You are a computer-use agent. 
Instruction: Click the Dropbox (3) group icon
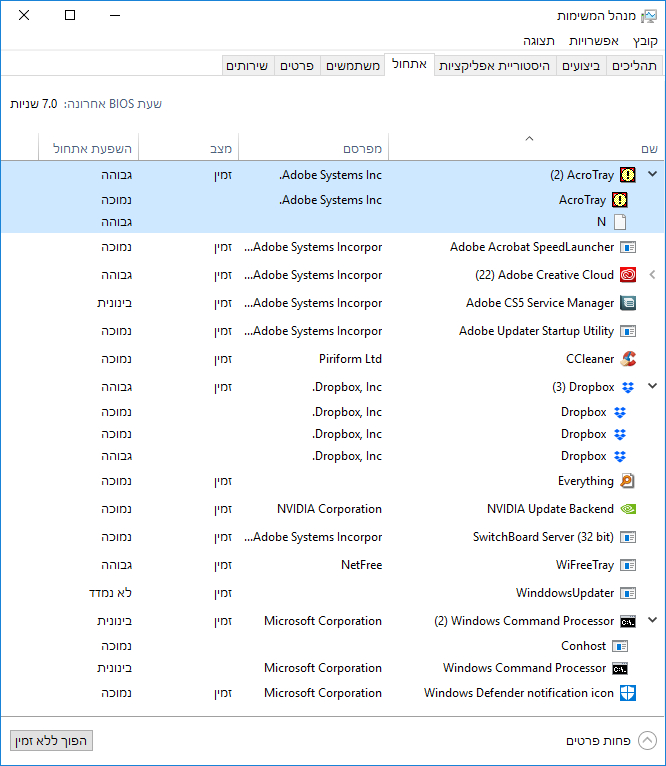coord(628,387)
